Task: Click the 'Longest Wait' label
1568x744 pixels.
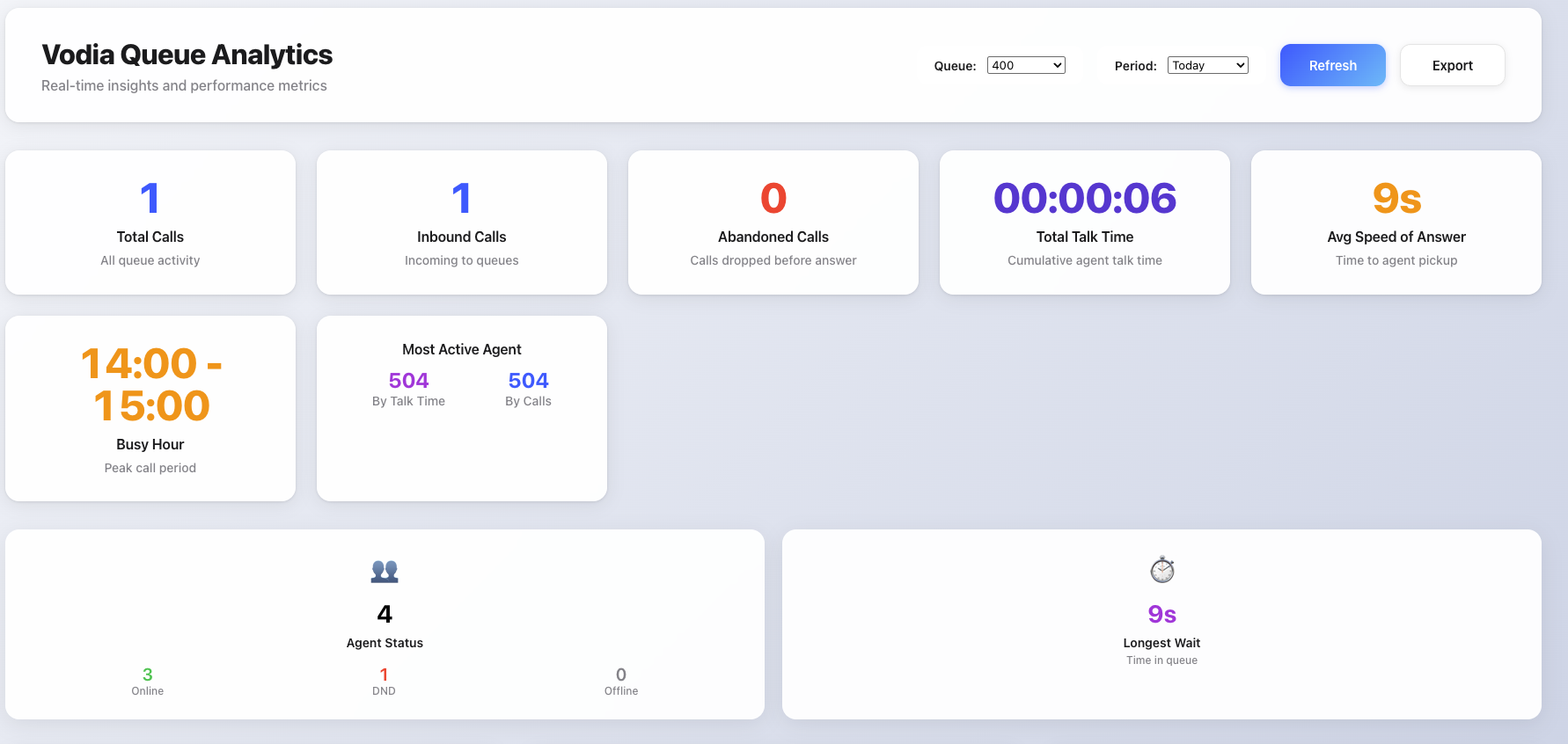Action: click(1161, 643)
